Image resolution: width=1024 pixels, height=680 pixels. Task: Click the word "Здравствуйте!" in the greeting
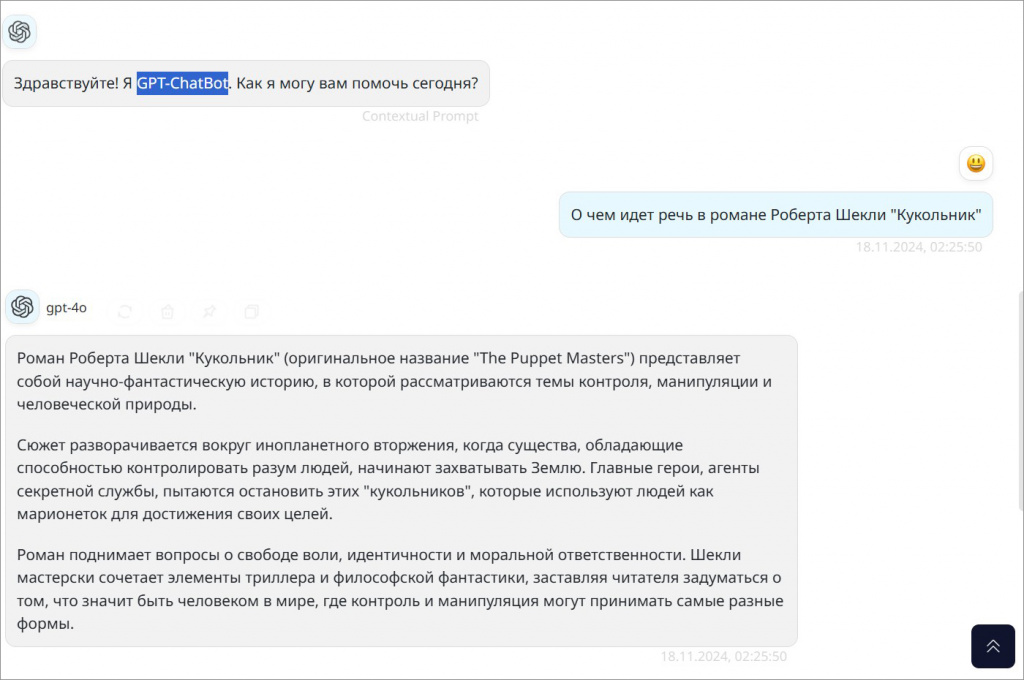(66, 83)
